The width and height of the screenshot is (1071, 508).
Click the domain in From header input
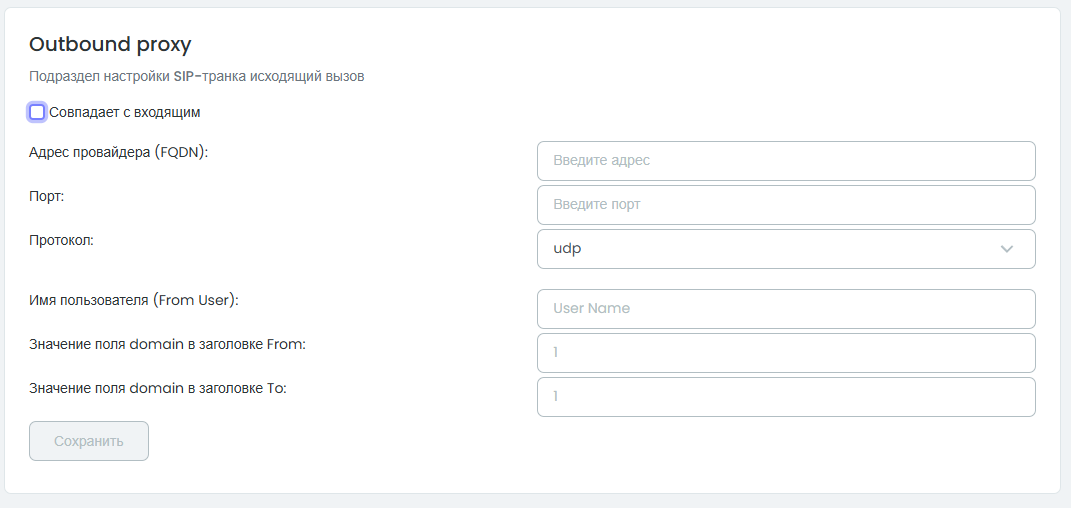pyautogui.click(x=786, y=353)
